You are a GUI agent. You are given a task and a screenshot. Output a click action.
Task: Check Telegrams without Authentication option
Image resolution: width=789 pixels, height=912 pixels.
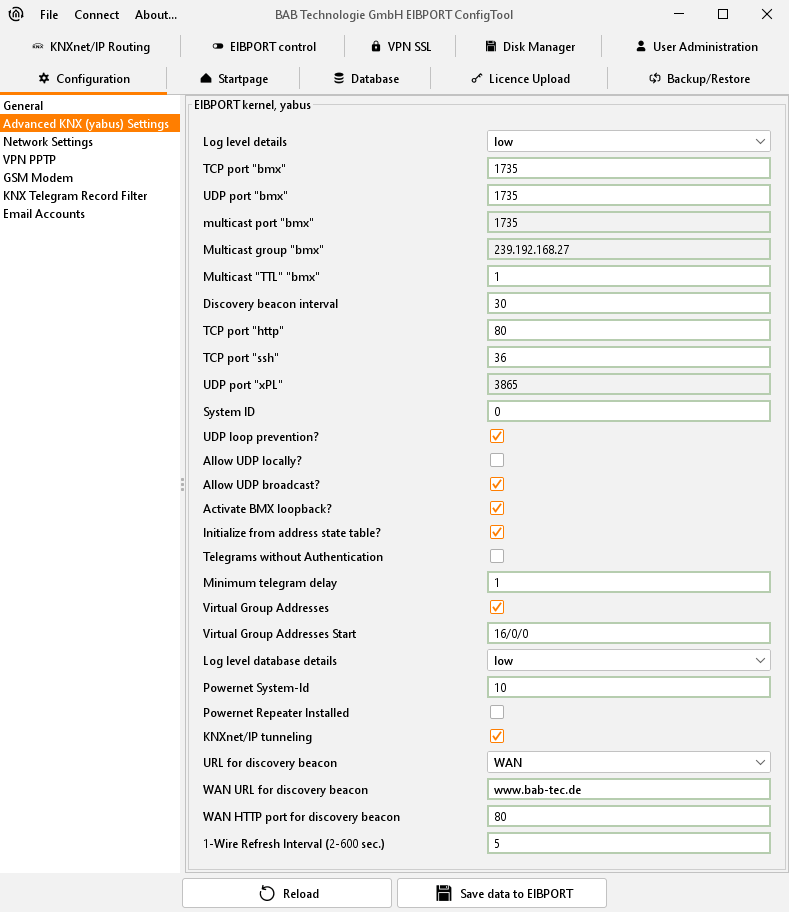point(497,556)
